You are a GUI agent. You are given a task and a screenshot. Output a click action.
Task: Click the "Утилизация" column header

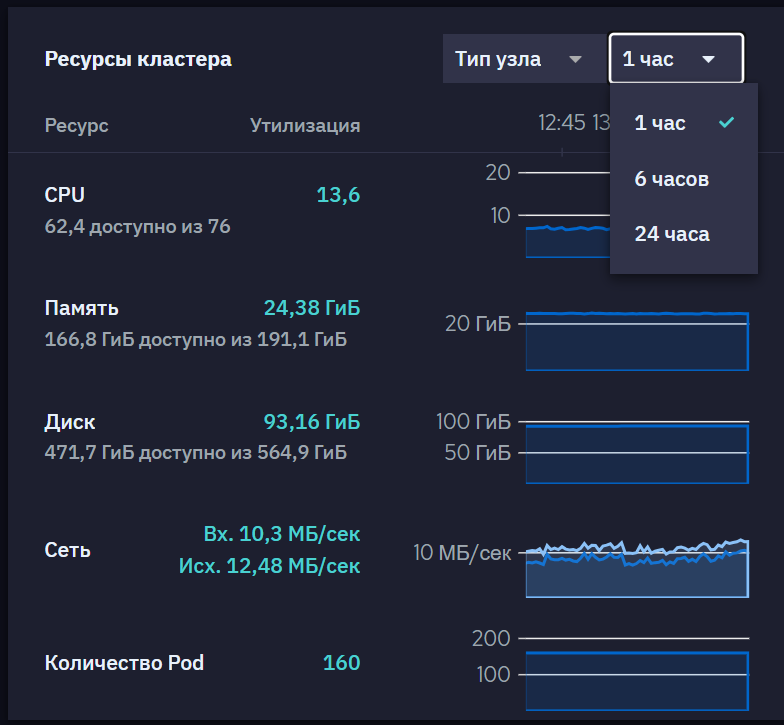click(x=305, y=125)
